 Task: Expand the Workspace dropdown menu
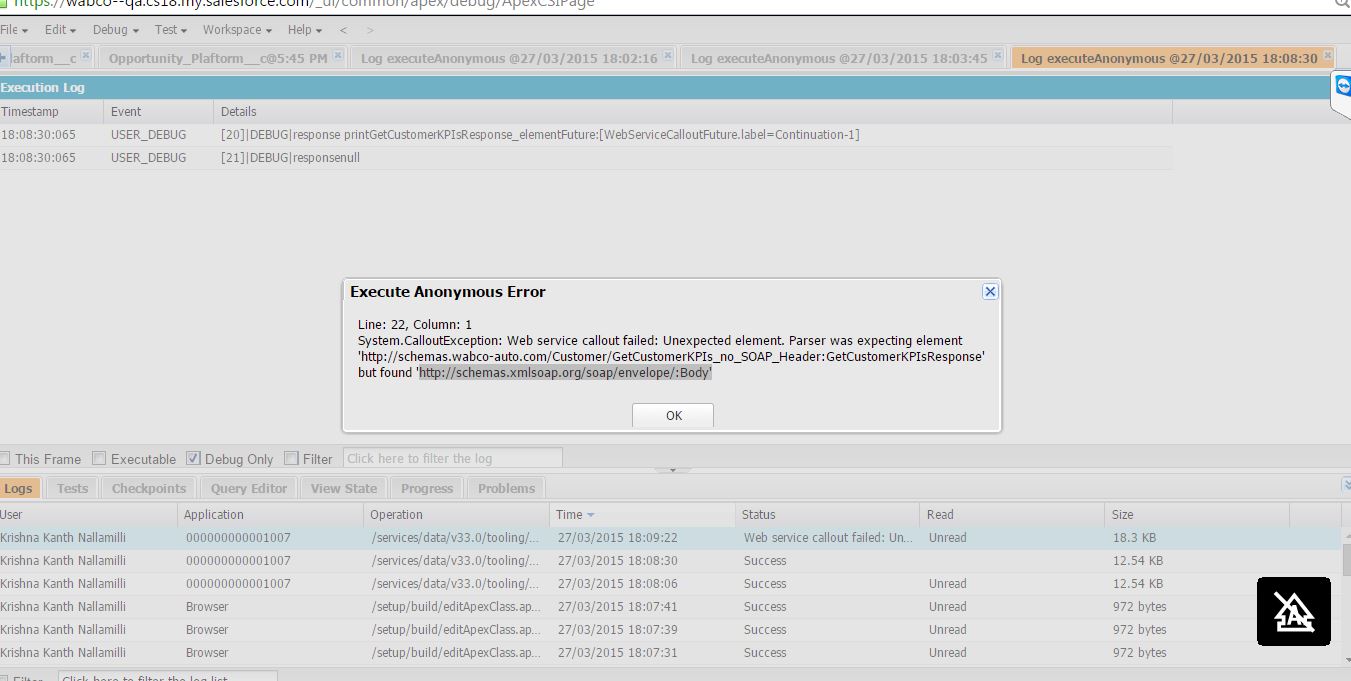click(x=237, y=30)
